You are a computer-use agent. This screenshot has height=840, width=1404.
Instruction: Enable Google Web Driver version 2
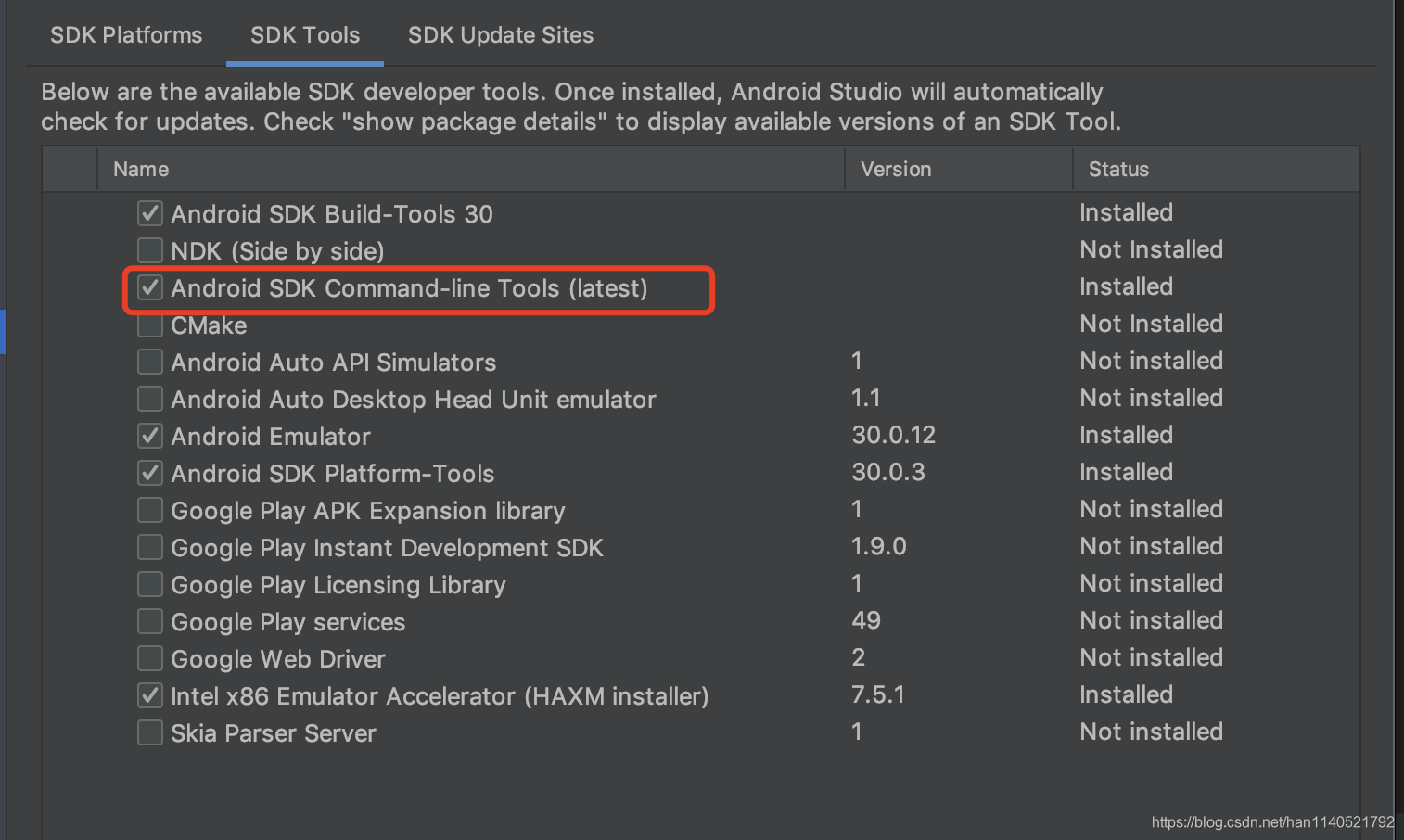click(x=149, y=657)
